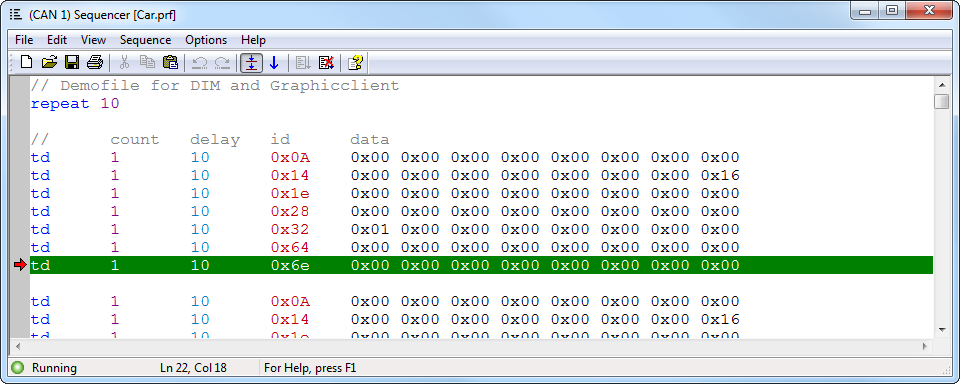Undo the last edit
This screenshot has height=384, width=960.
tap(200, 62)
